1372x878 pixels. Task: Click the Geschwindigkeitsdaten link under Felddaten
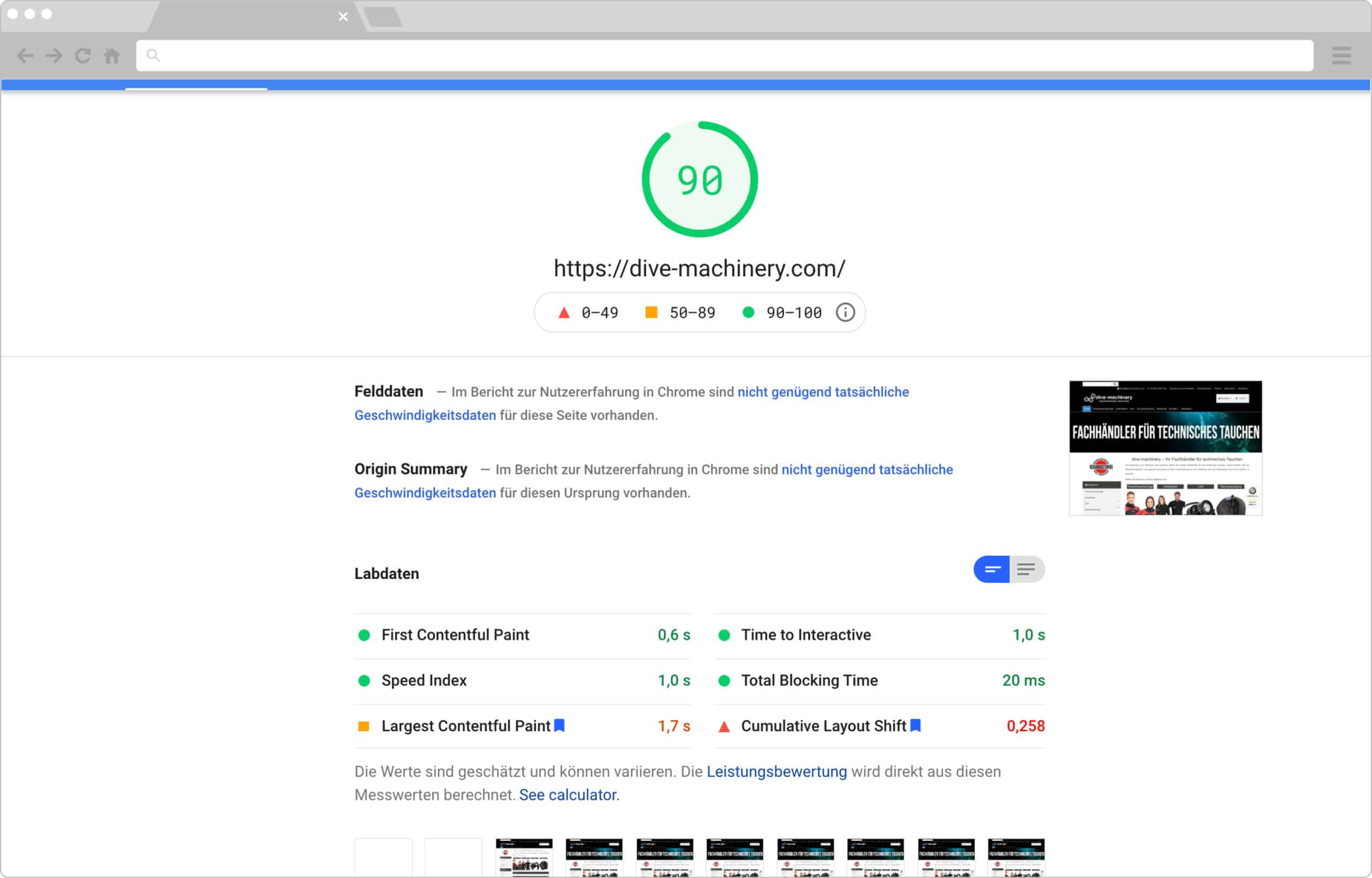click(425, 415)
